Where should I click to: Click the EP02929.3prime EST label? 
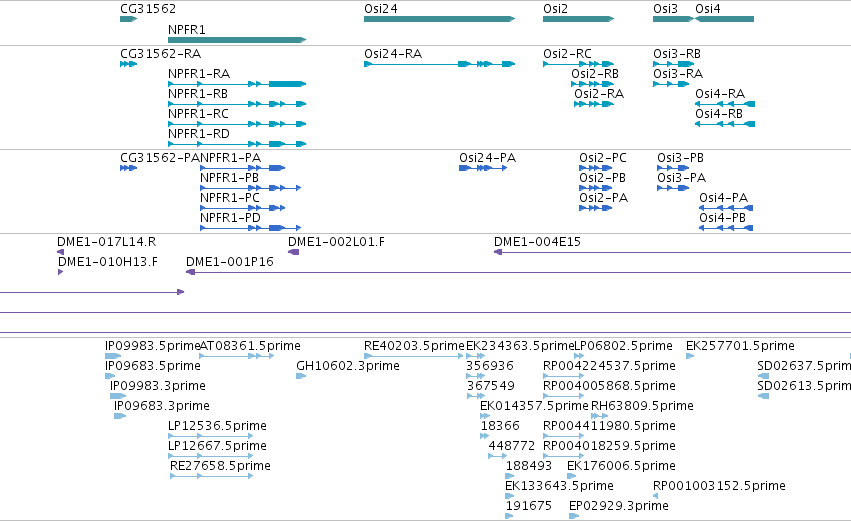click(x=619, y=507)
